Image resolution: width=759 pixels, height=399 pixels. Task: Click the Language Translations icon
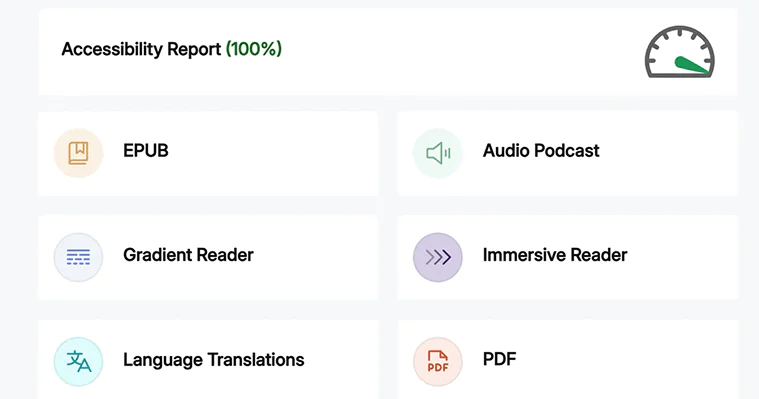coord(78,361)
